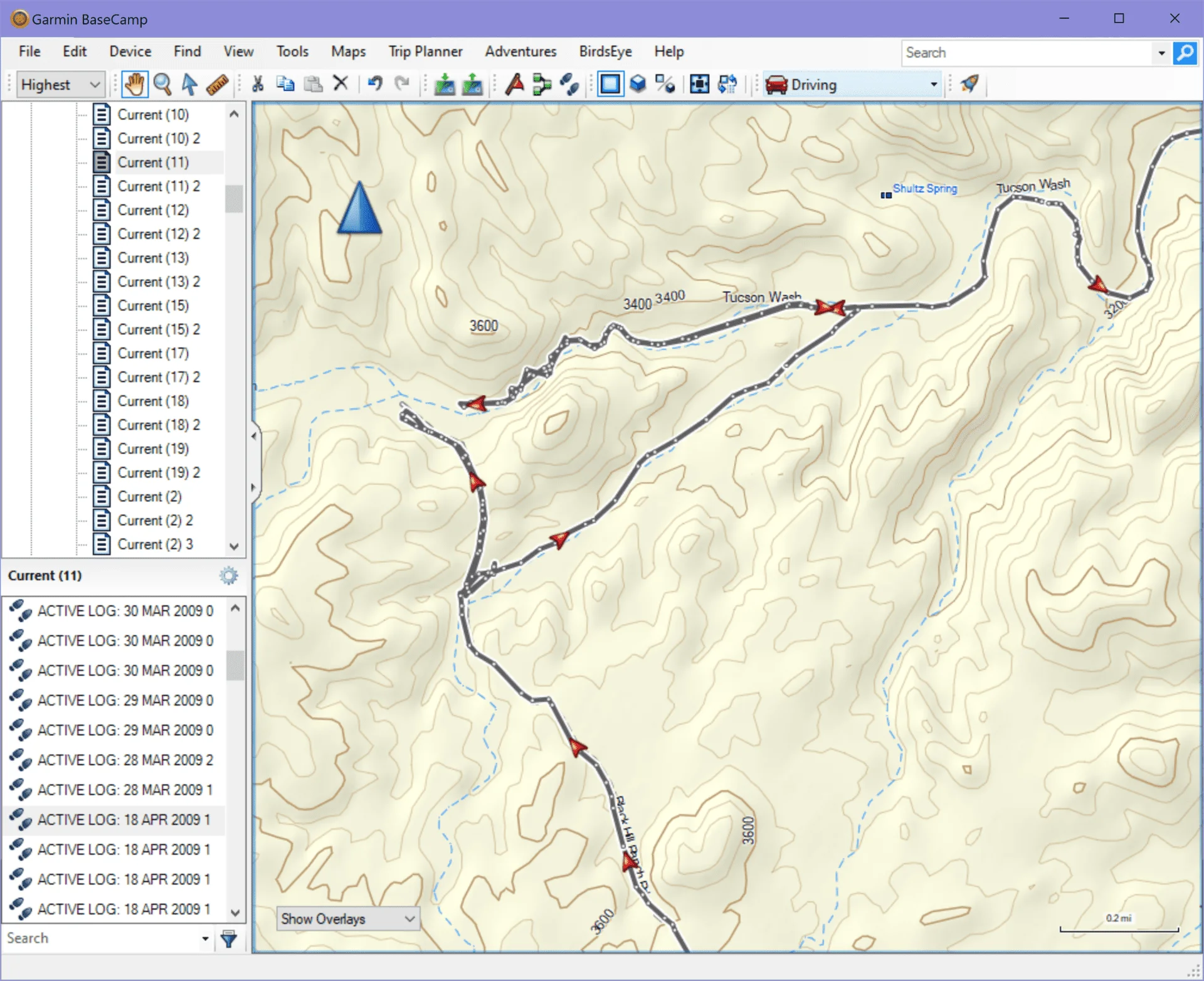
Task: Select the arrow Select tool
Action: (189, 84)
